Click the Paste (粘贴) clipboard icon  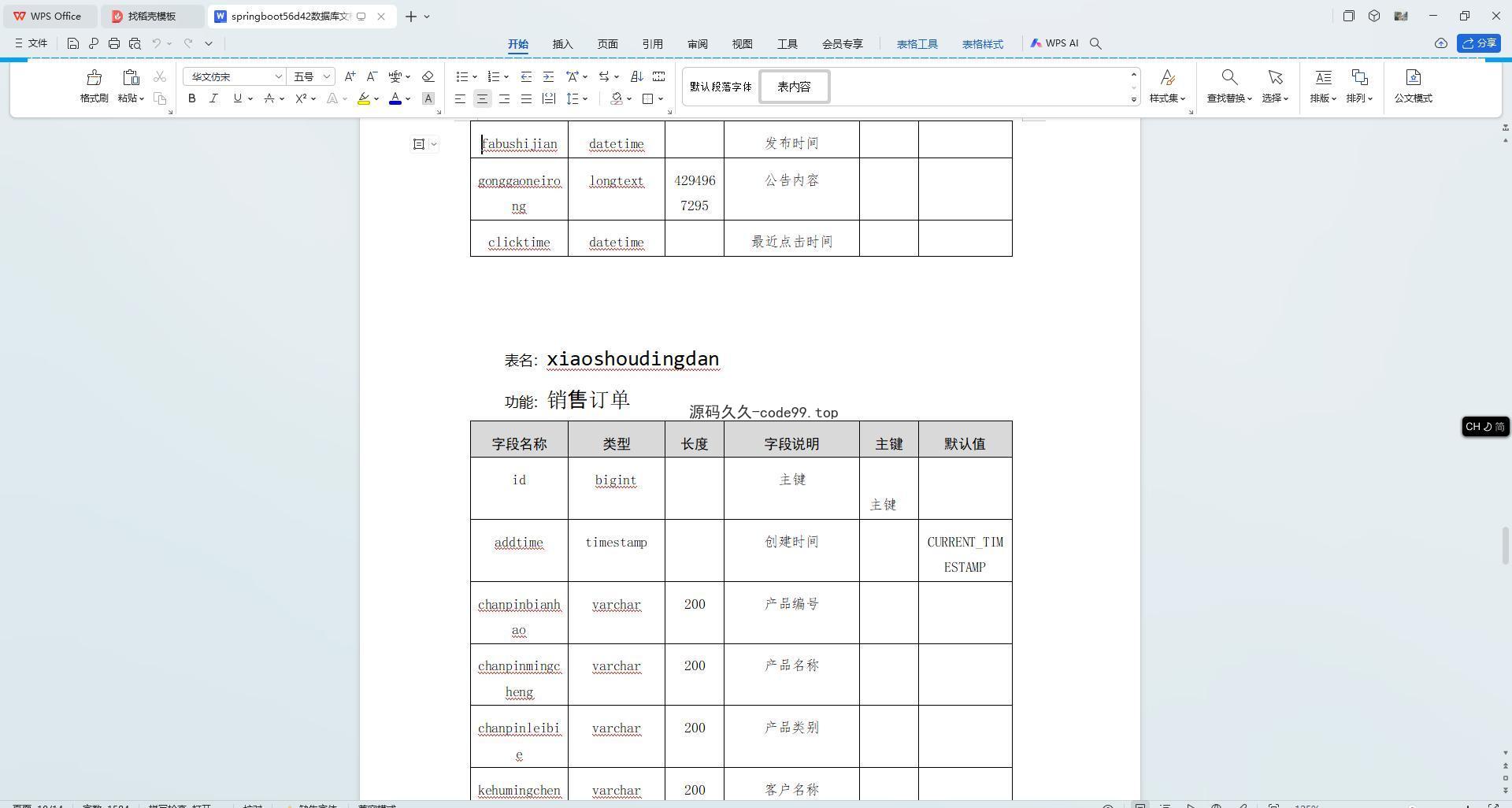point(131,77)
